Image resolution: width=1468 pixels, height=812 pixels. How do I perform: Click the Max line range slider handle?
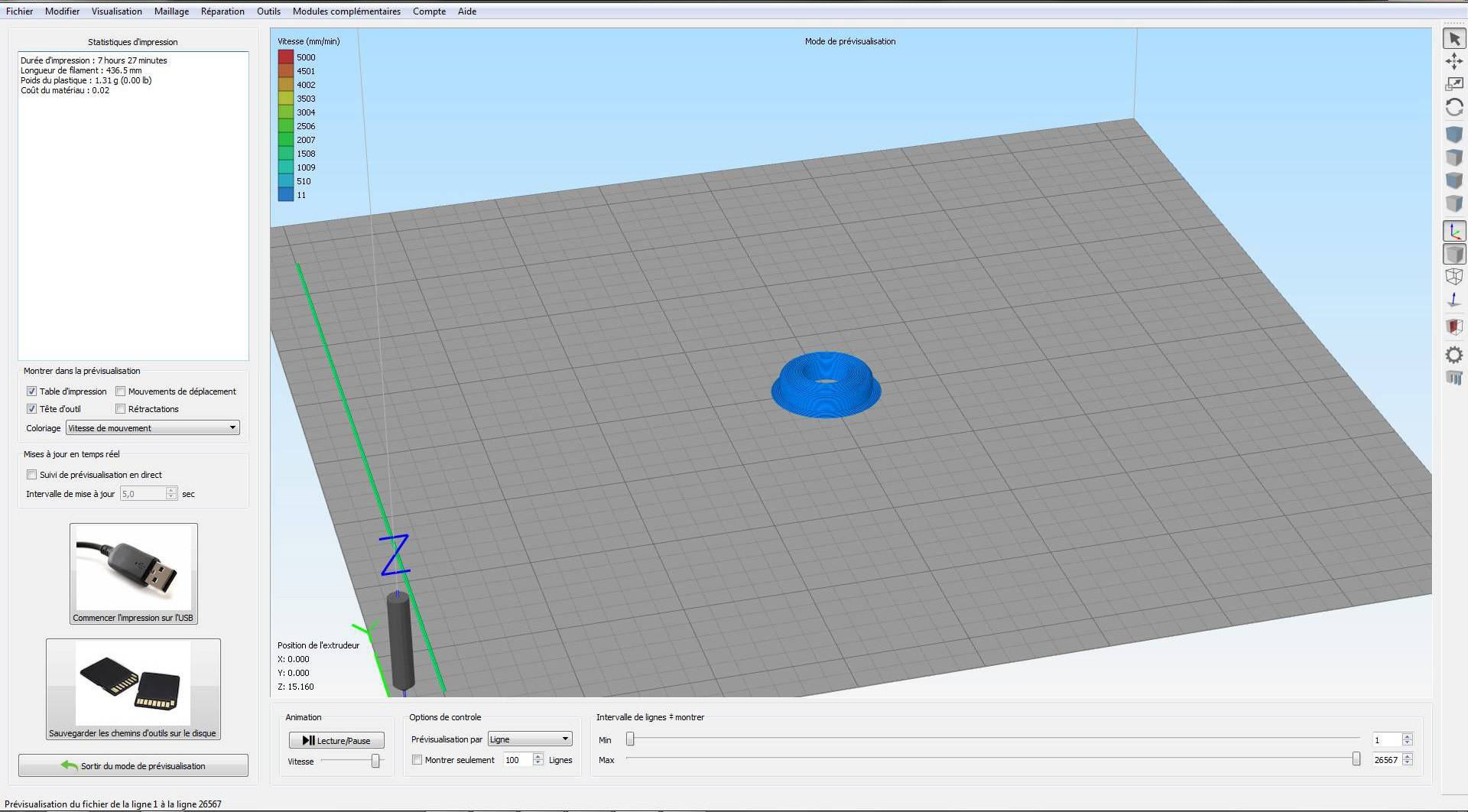(x=1356, y=759)
